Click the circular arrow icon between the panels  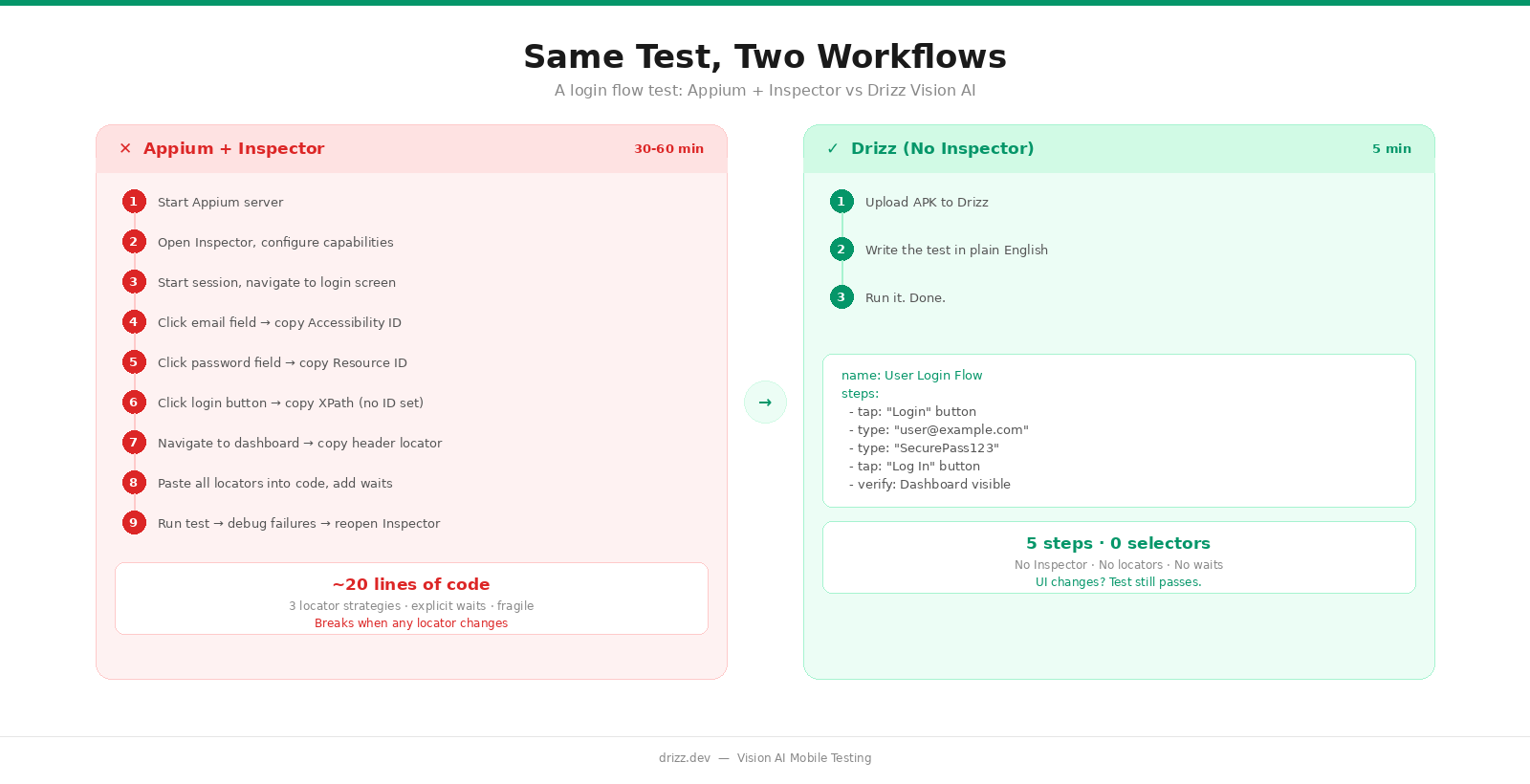pos(765,403)
